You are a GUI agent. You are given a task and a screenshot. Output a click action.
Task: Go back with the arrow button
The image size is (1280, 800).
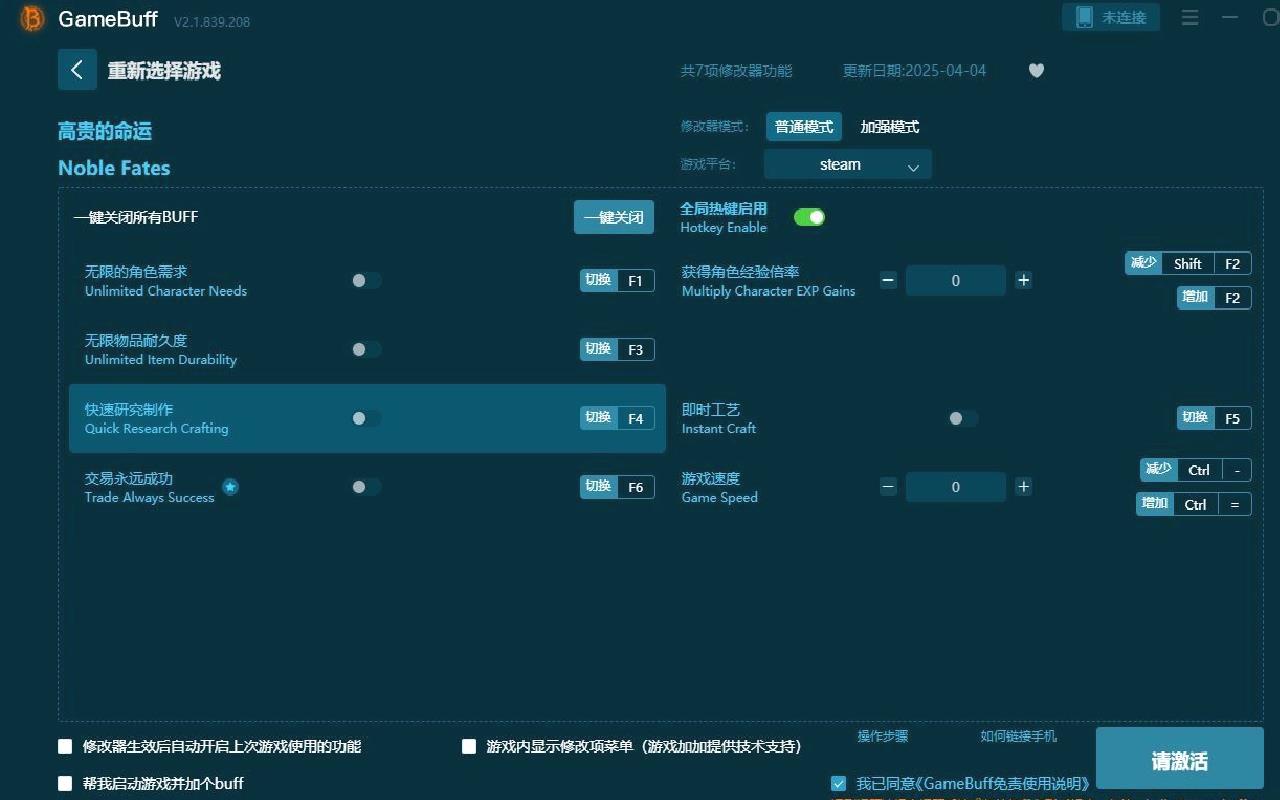click(x=77, y=70)
